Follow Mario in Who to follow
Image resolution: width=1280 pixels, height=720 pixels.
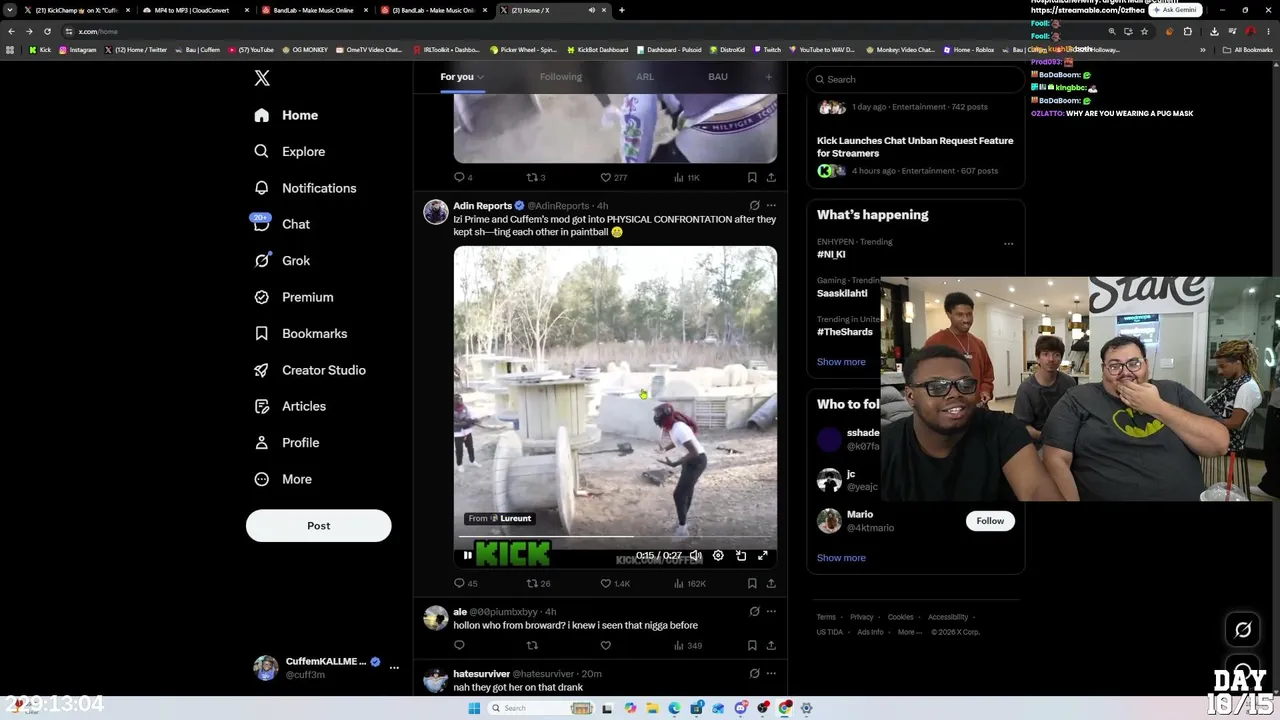[x=990, y=521]
